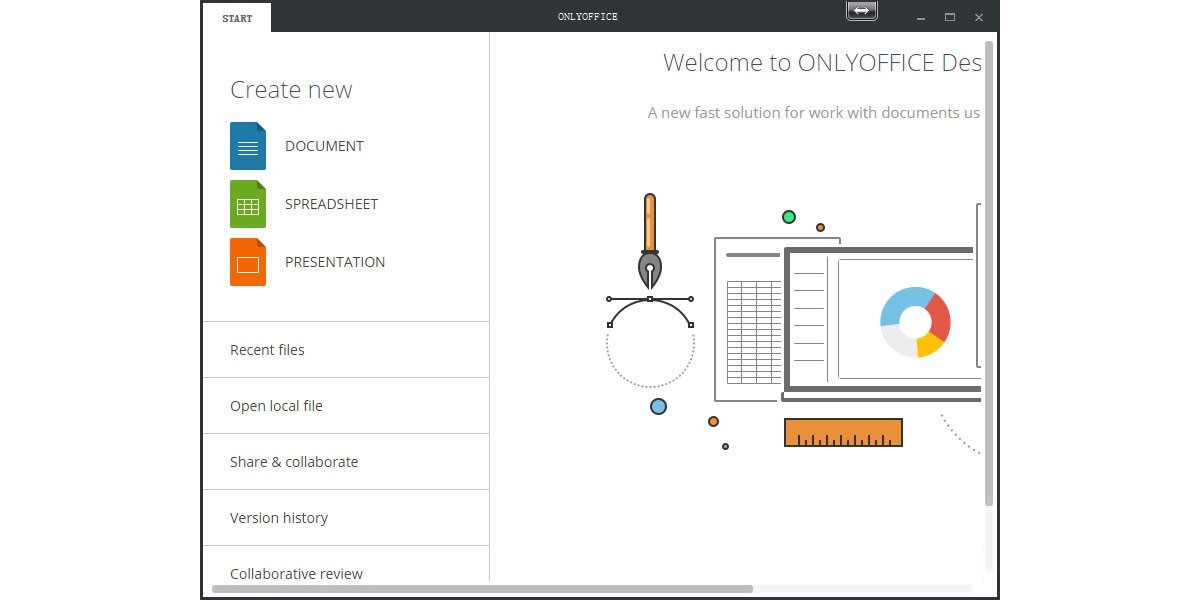Open the Share & collaborate panel
Image resolution: width=1200 pixels, height=600 pixels.
294,461
